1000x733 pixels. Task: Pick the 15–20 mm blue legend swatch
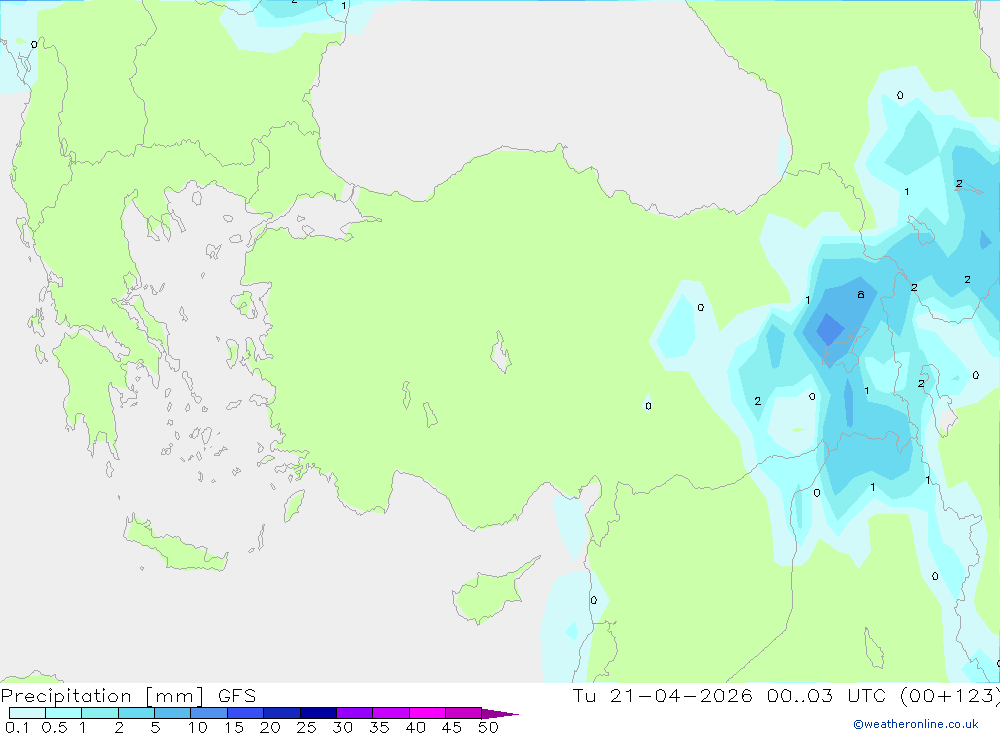point(246,713)
